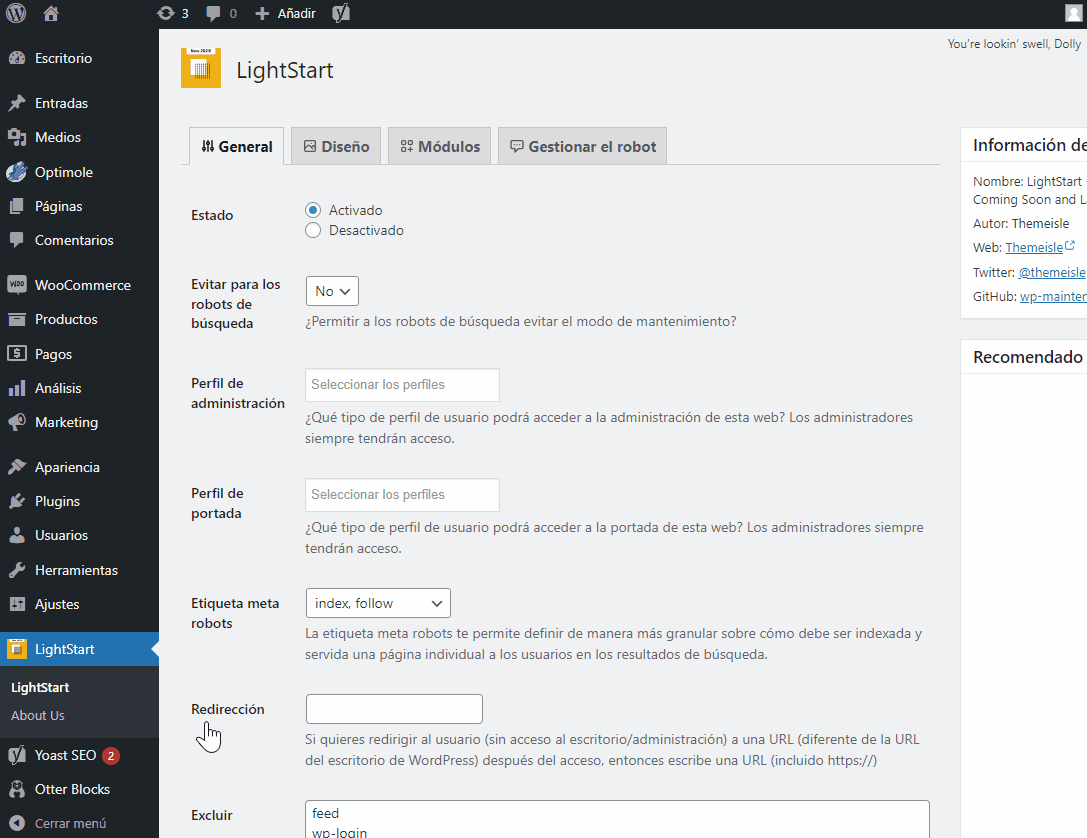Switch to the General tab
The image size is (1087, 838).
pos(236,146)
